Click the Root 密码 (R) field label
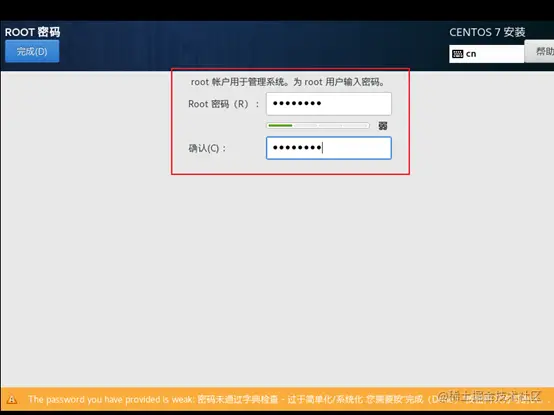This screenshot has height=415, width=554. click(x=223, y=104)
